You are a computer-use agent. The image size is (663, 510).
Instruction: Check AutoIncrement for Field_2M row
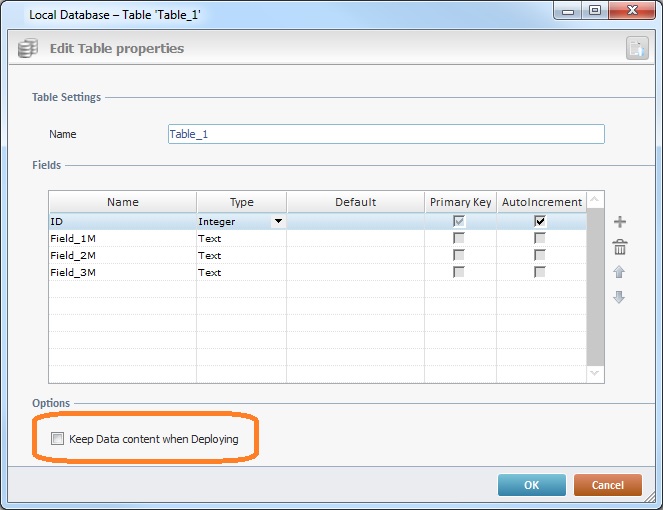[x=540, y=255]
